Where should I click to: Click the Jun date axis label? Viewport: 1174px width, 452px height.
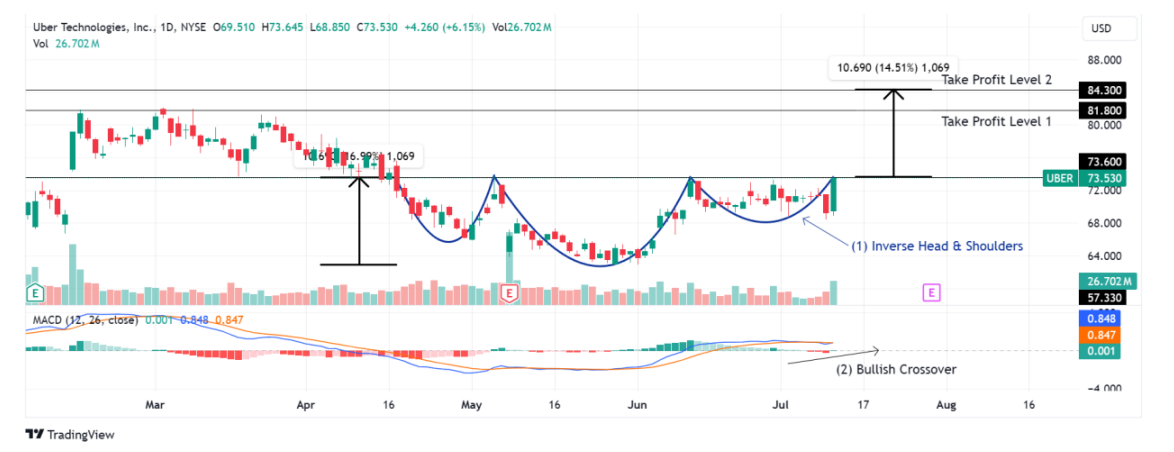pyautogui.click(x=637, y=405)
